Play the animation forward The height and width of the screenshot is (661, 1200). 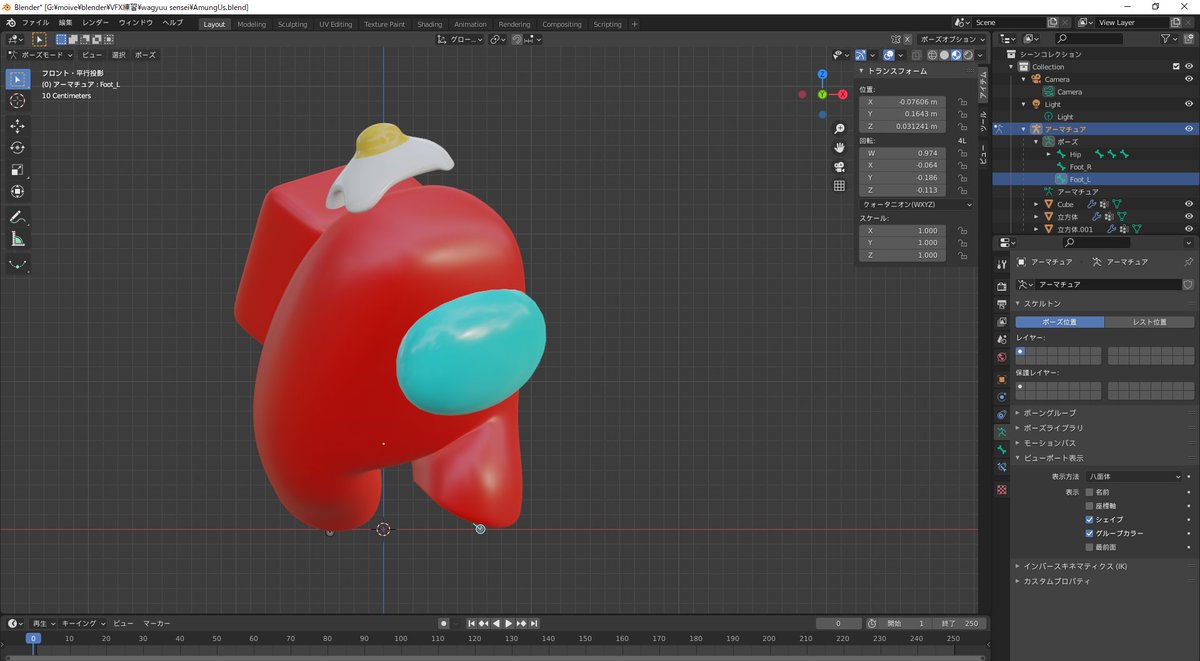[509, 623]
